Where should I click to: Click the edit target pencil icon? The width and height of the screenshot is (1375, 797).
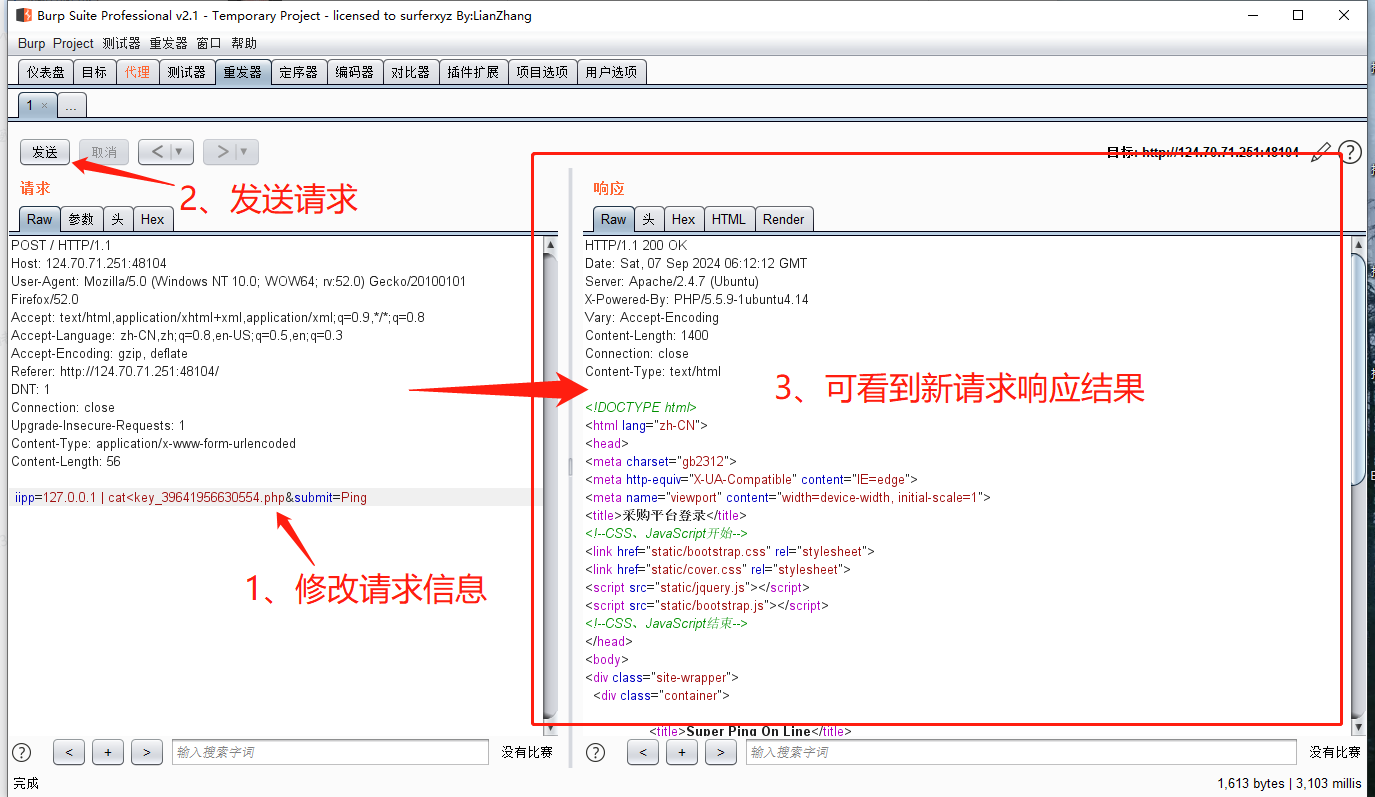click(1321, 152)
